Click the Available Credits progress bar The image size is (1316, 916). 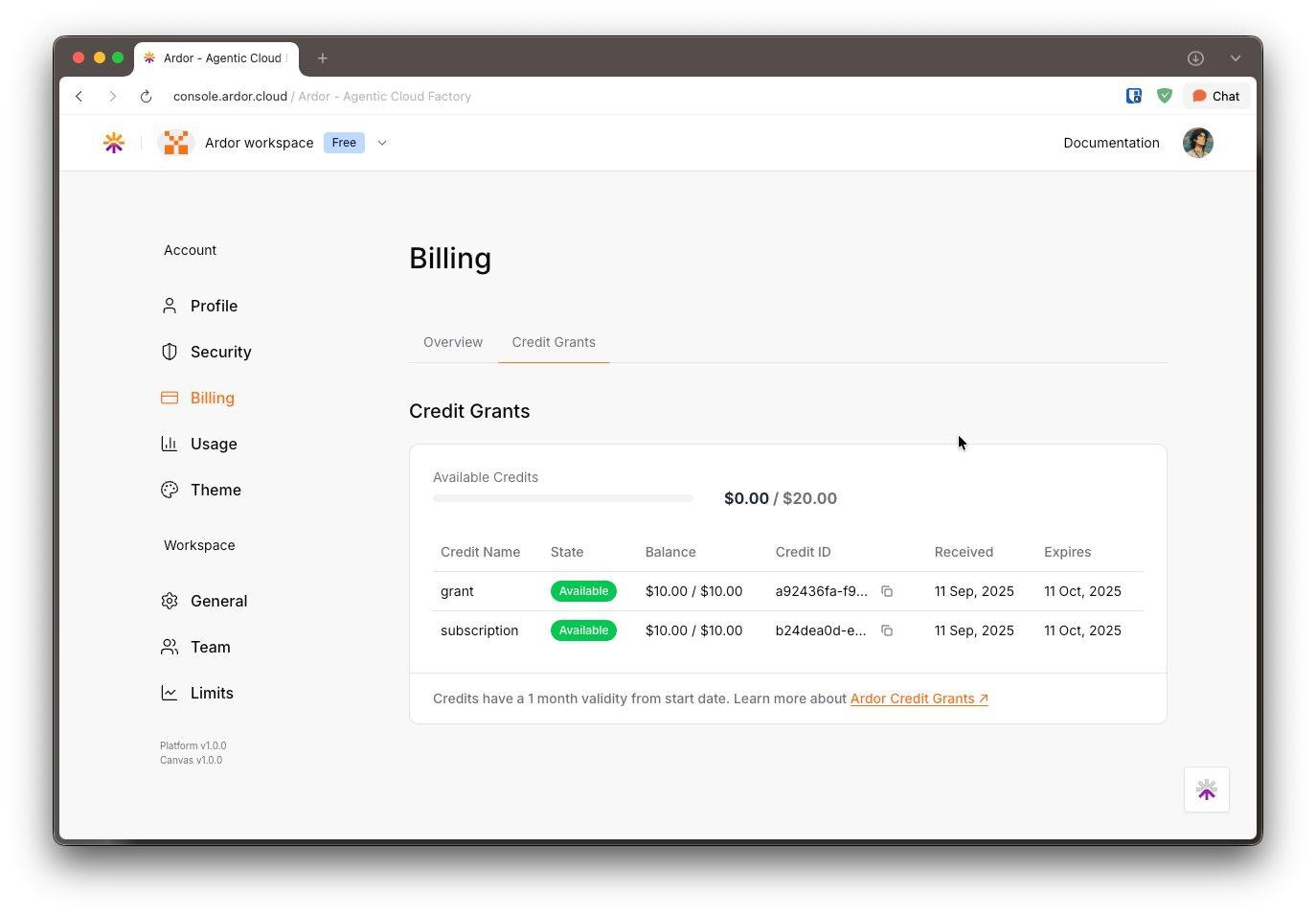pos(562,497)
